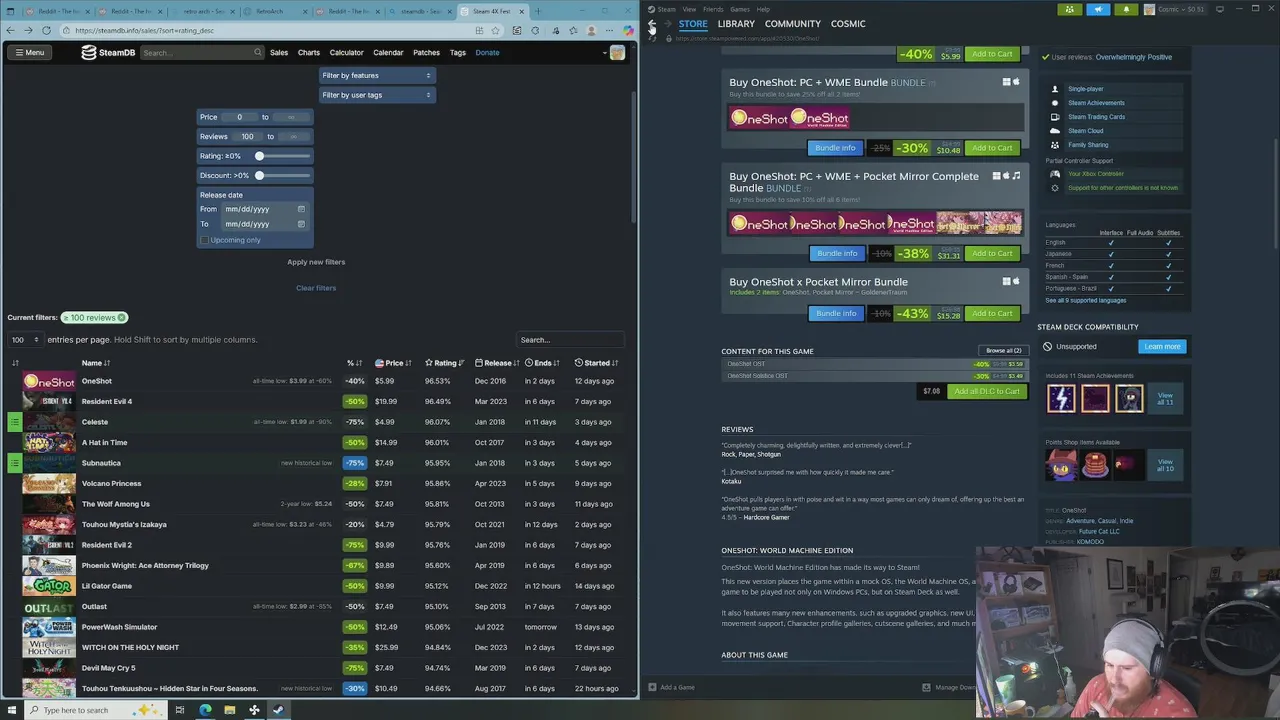The image size is (1280, 720).
Task: Remove the ≥100 reviews filter chip
Action: tap(121, 317)
